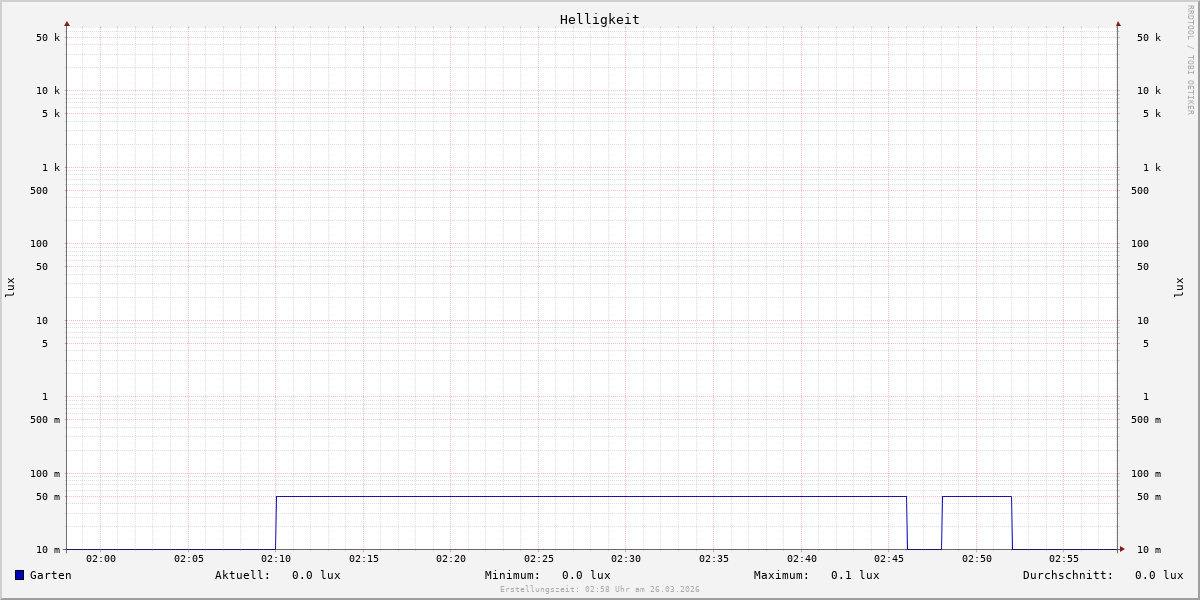Screen dimensions: 1200x600
Task: Click the Erstellungszeit timestamp footer text
Action: click(599, 589)
